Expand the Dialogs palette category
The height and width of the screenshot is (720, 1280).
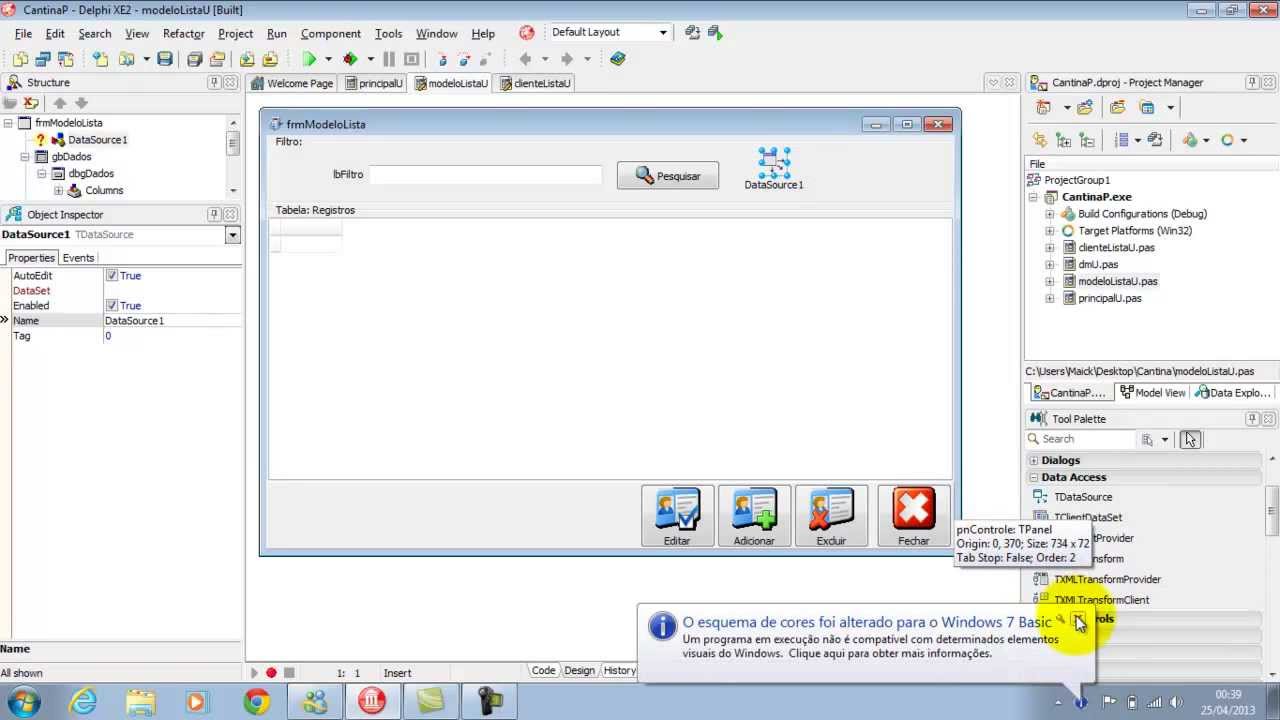click(x=1034, y=460)
